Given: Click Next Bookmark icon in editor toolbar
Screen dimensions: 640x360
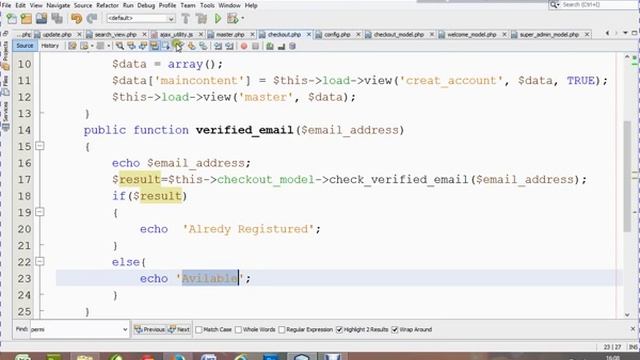Looking at the screenshot, I should tap(191, 46).
